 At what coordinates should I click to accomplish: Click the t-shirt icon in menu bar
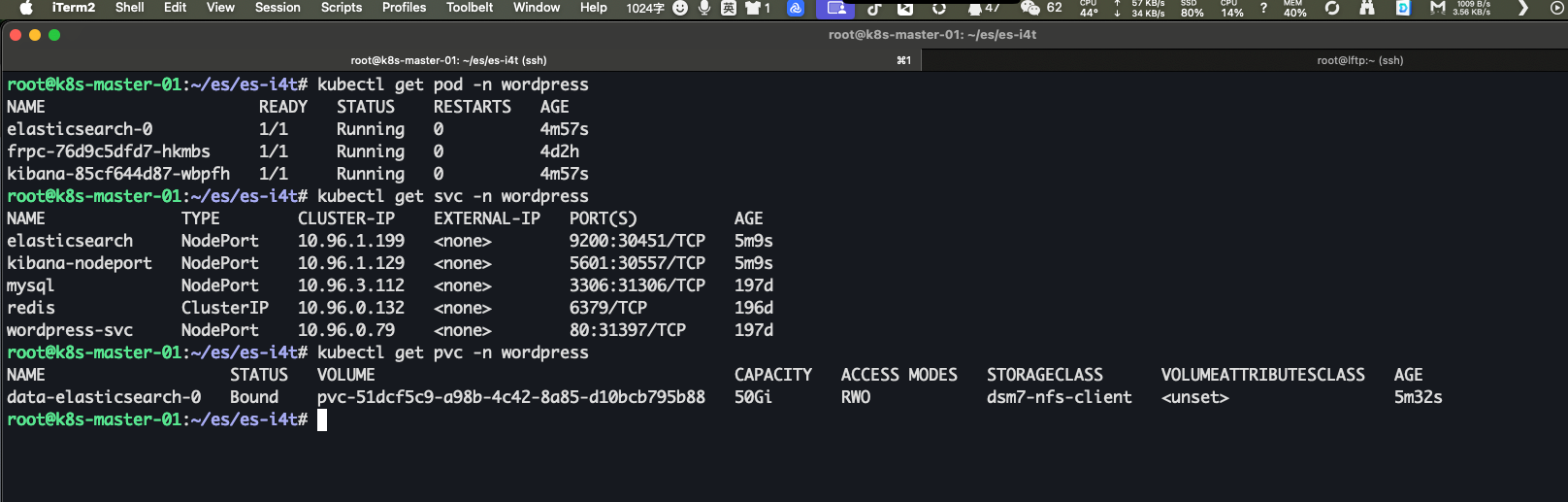[x=753, y=8]
